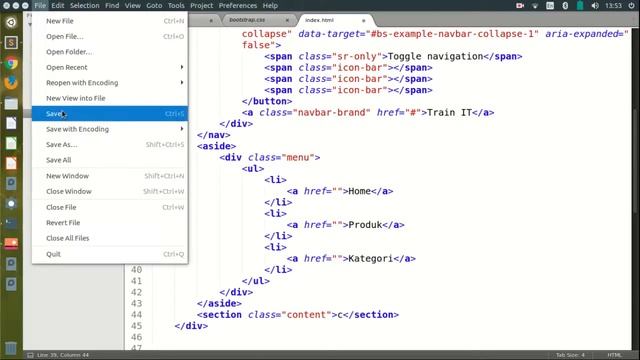
Task: Open the Preferences menu
Action: coord(238,5)
